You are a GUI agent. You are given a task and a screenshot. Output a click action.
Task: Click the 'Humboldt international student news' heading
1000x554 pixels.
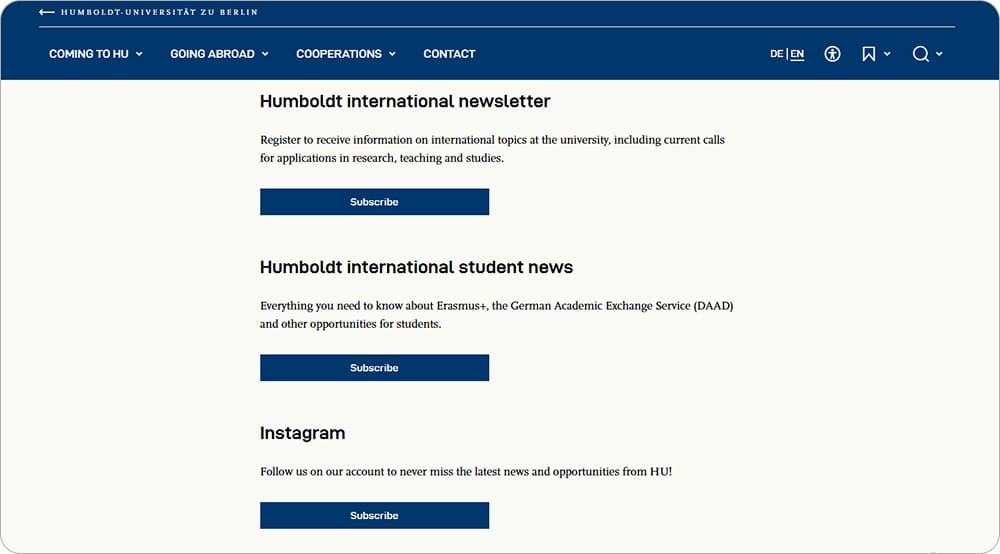pos(416,267)
